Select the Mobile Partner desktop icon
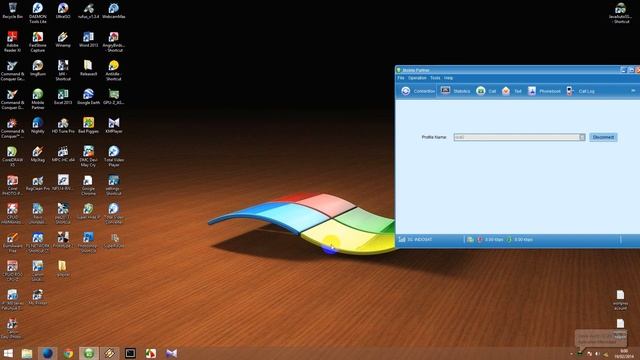This screenshot has width=640, height=360. pyautogui.click(x=38, y=99)
